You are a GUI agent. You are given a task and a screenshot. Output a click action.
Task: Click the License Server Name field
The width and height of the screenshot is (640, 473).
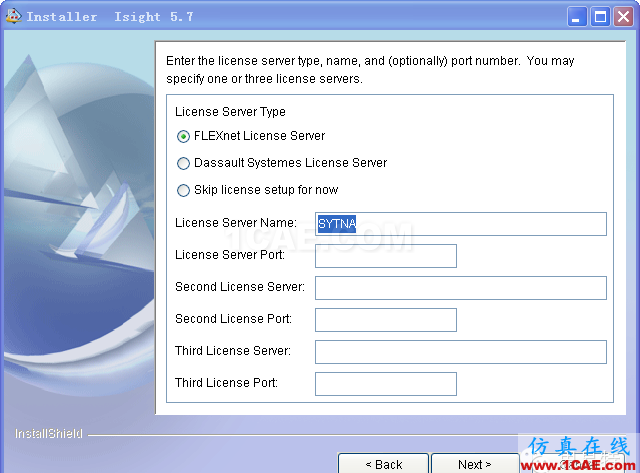pyautogui.click(x=461, y=224)
